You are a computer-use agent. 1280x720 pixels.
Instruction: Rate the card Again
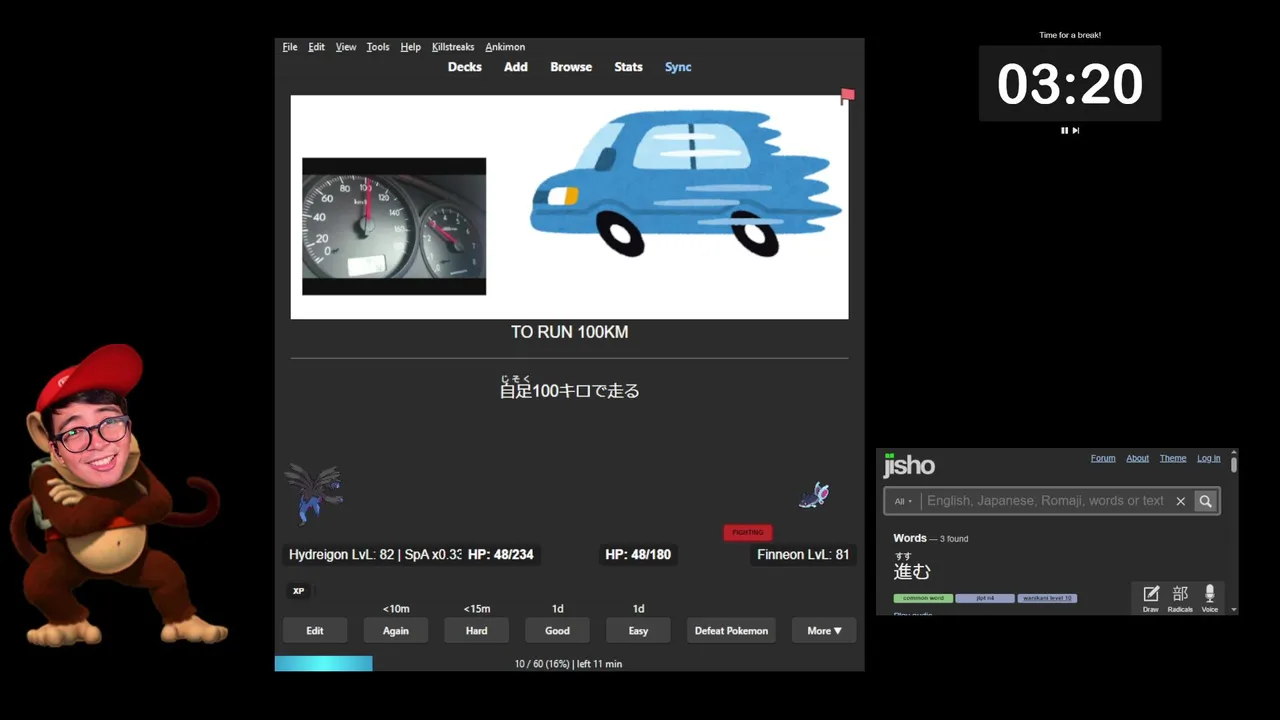[396, 630]
